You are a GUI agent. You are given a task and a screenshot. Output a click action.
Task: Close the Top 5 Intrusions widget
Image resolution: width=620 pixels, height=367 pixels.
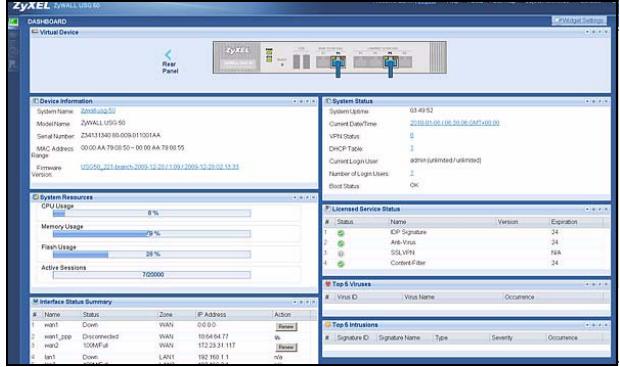pos(606,325)
